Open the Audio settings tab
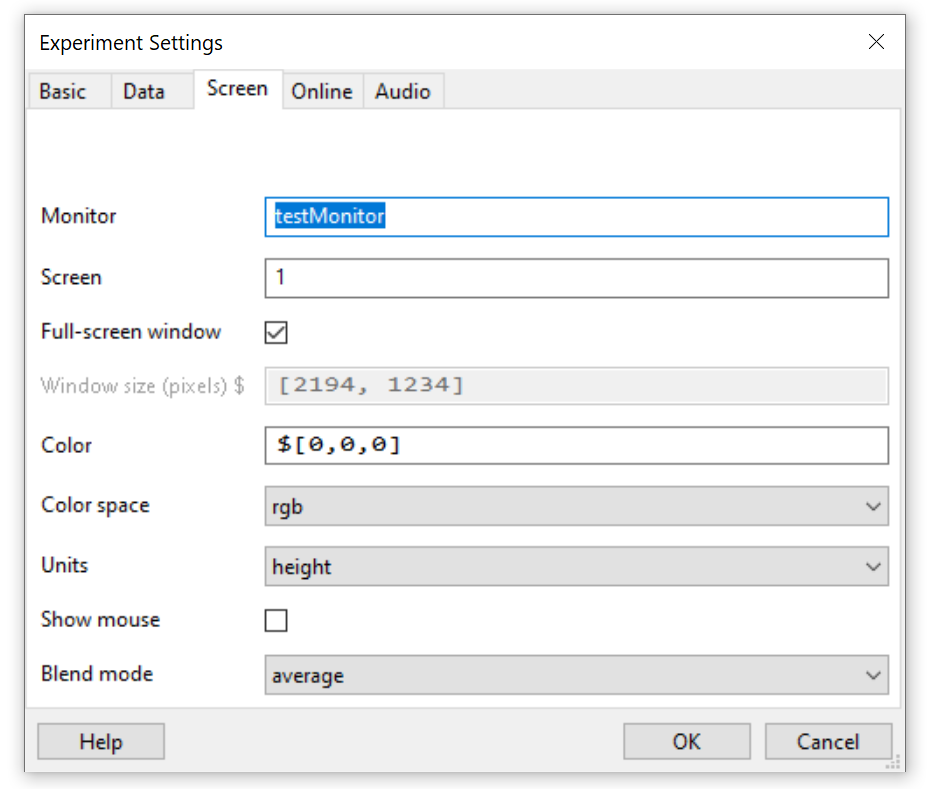 tap(402, 91)
